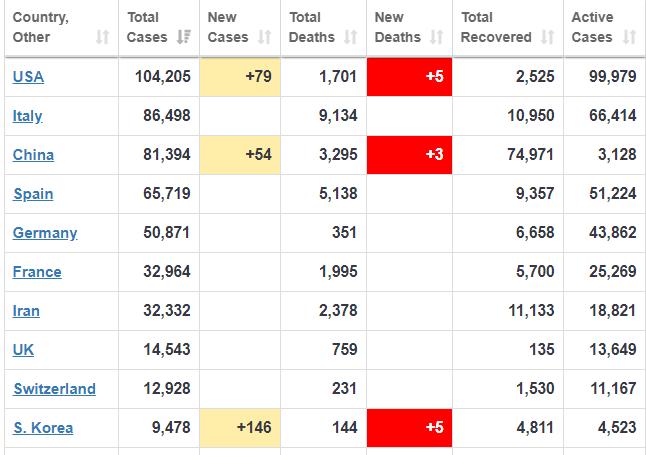
Task: Click S. Korea yellow +146 new cases cell
Action: (240, 428)
